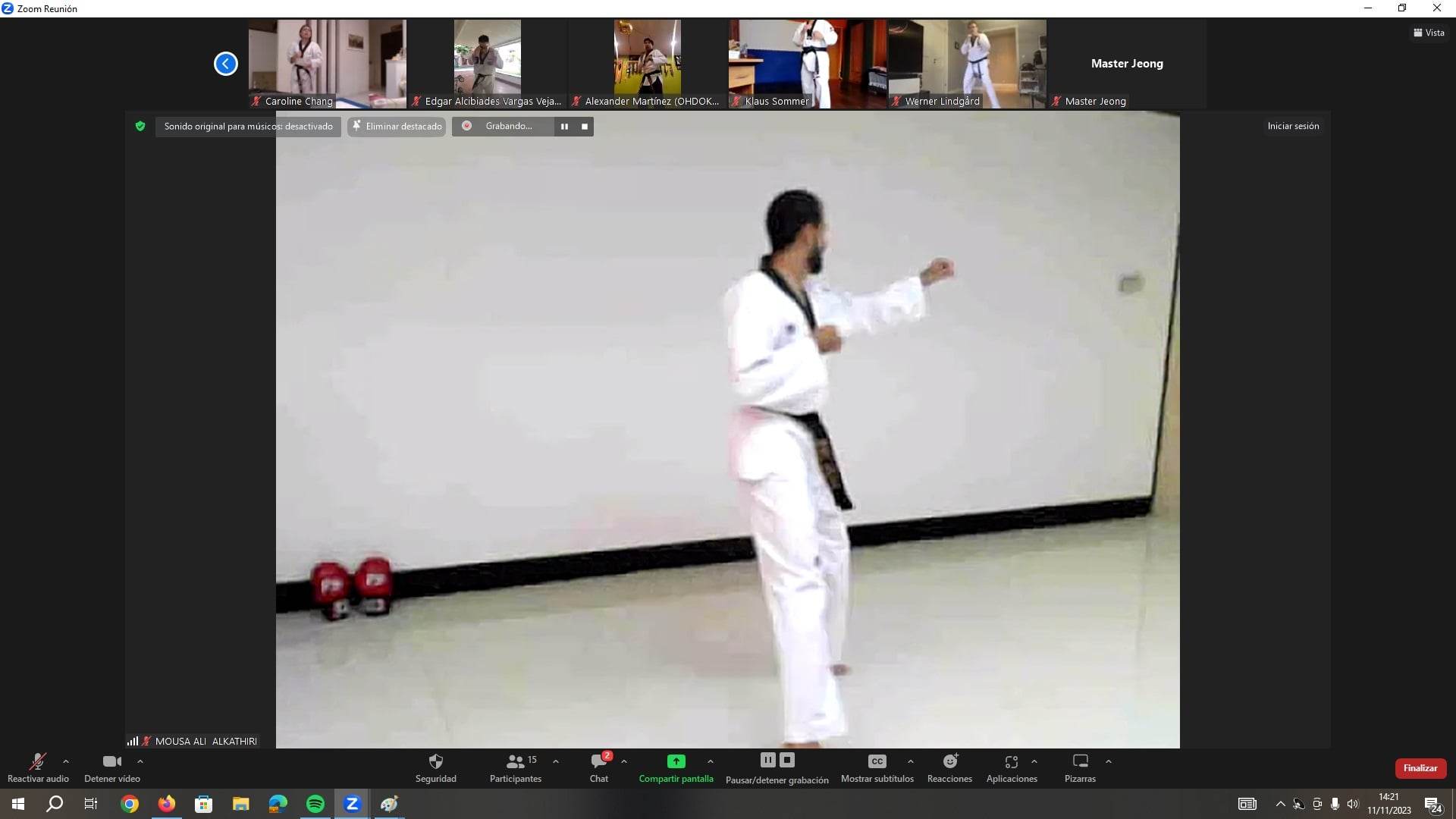
Task: Open Microsoft Edge from taskbar
Action: click(x=278, y=804)
